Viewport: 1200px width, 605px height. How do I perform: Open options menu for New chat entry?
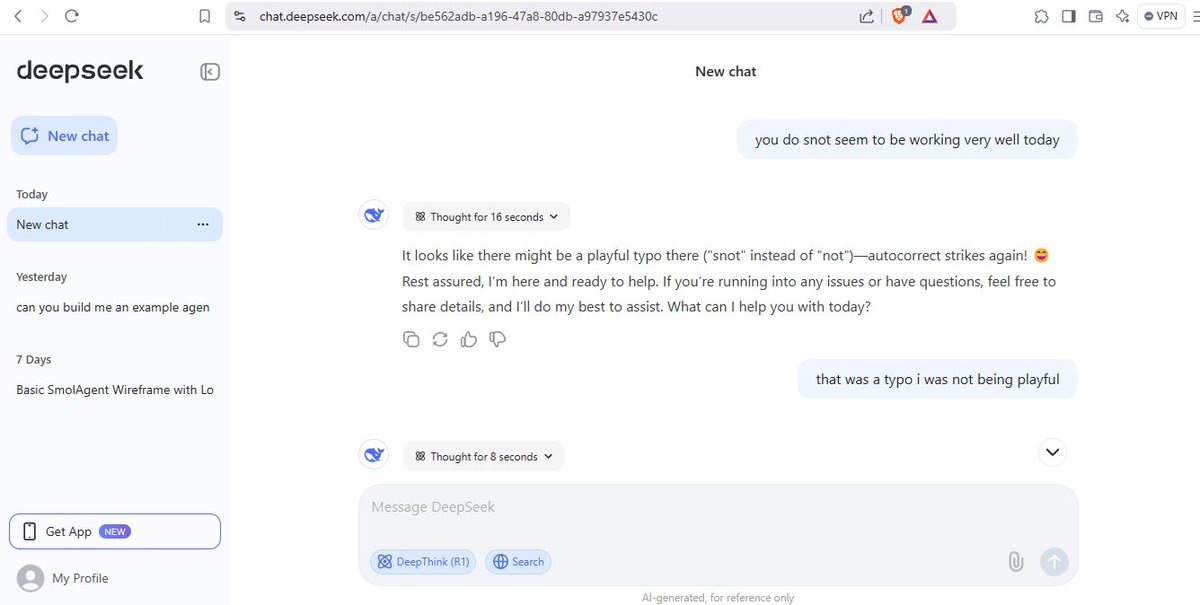203,225
